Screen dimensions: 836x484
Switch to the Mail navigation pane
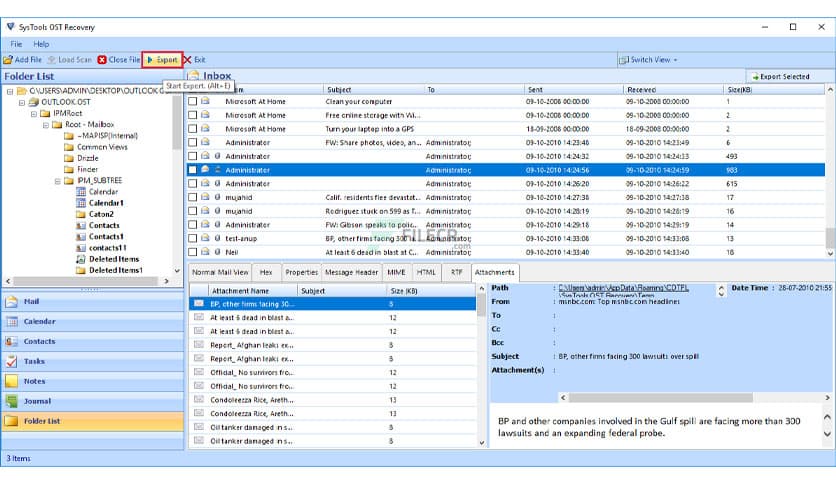tap(92, 302)
